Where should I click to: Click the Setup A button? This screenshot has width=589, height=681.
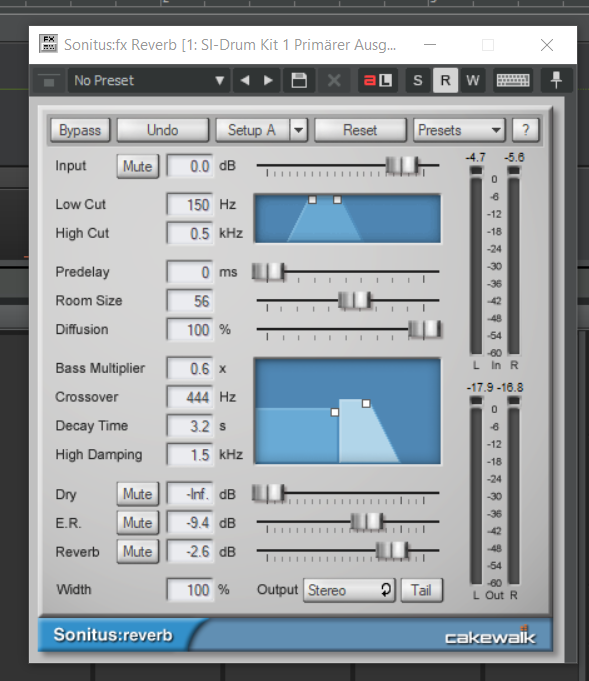[252, 130]
